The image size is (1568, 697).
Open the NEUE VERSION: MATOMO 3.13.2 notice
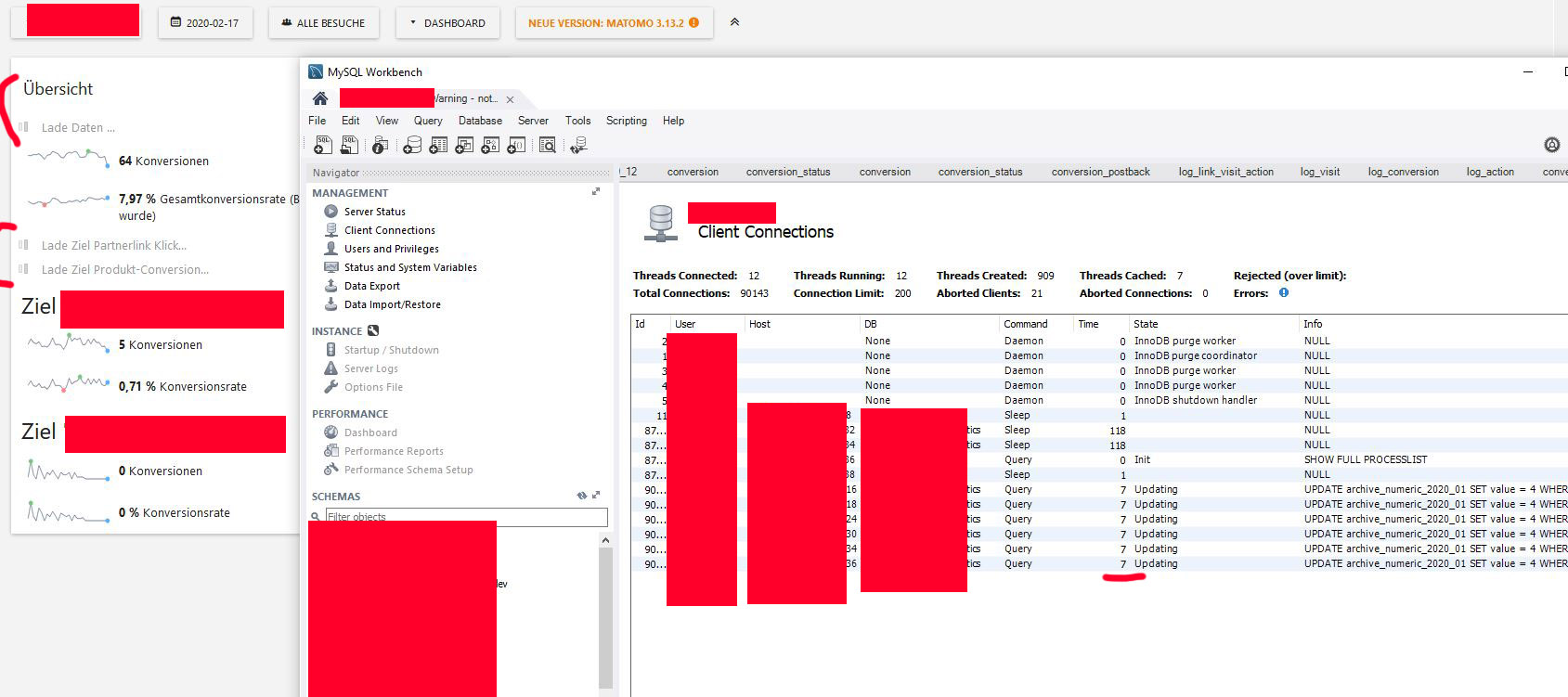614,23
